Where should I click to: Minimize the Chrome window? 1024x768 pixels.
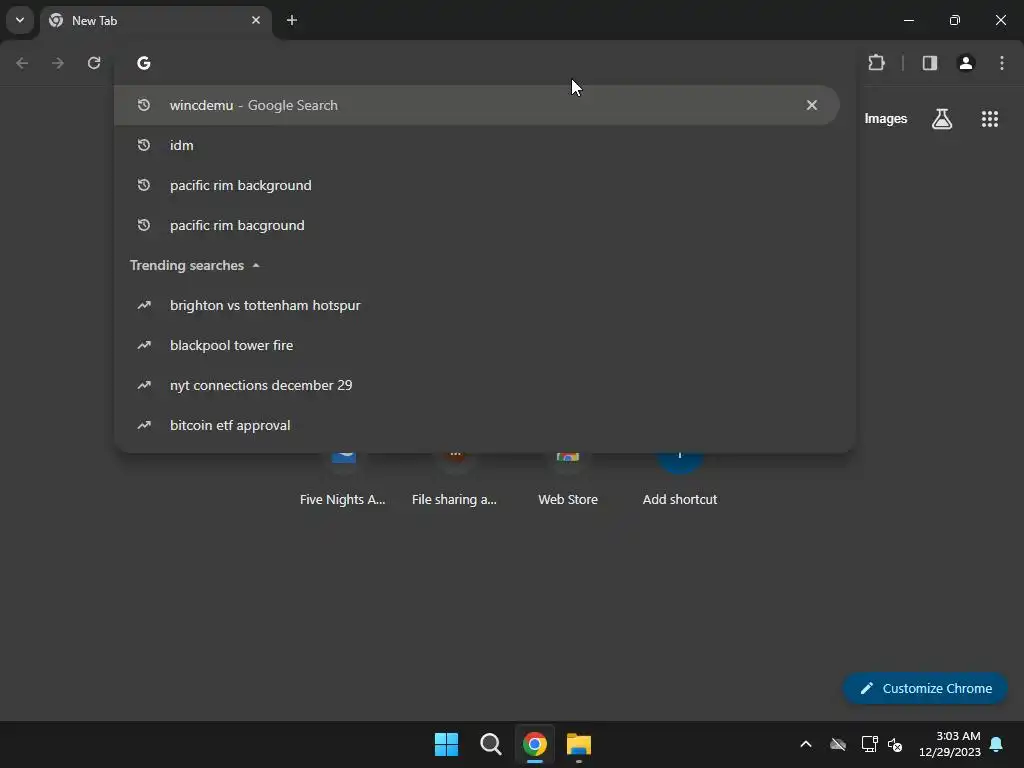tap(908, 20)
